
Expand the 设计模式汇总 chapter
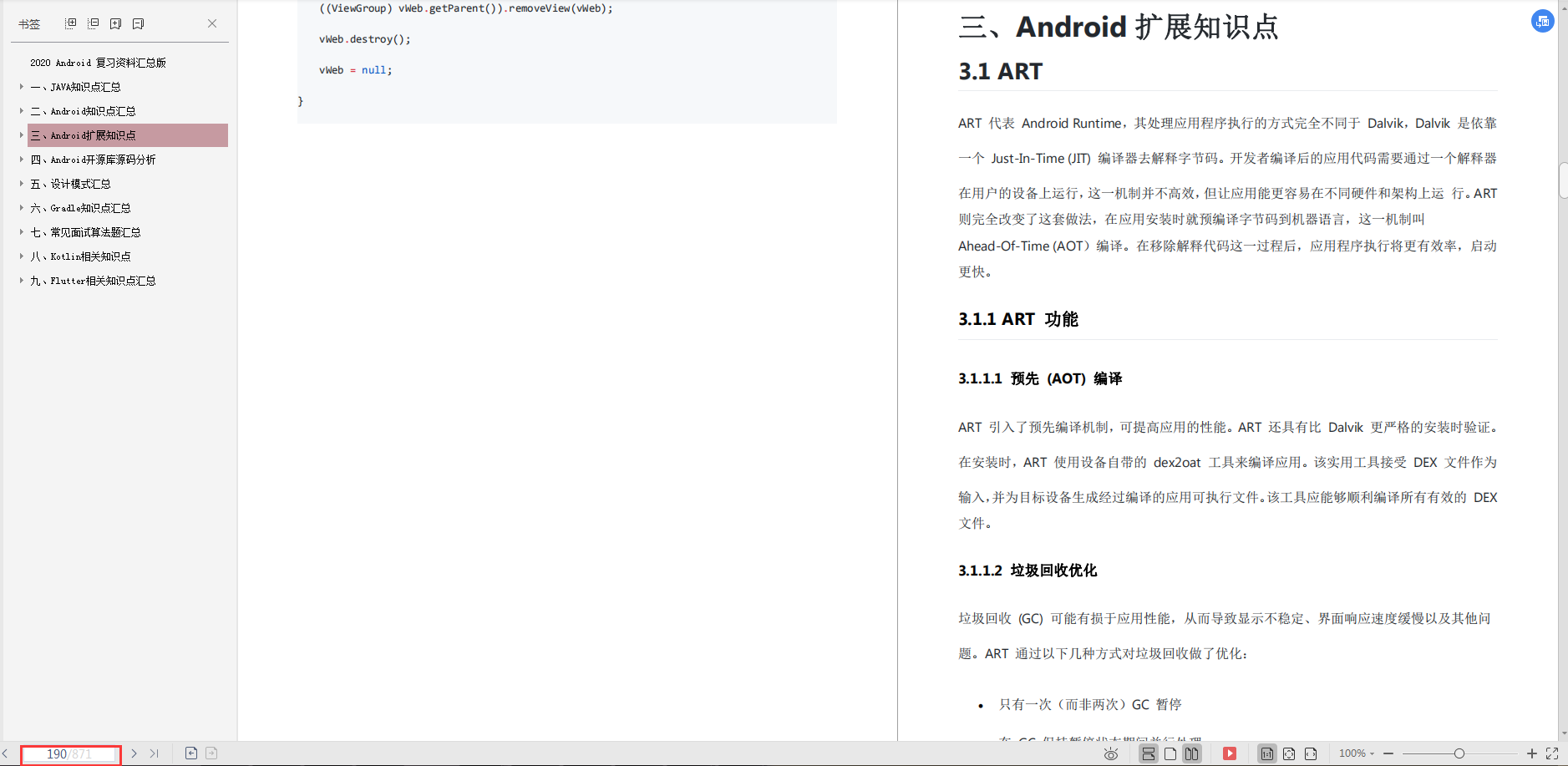[21, 183]
